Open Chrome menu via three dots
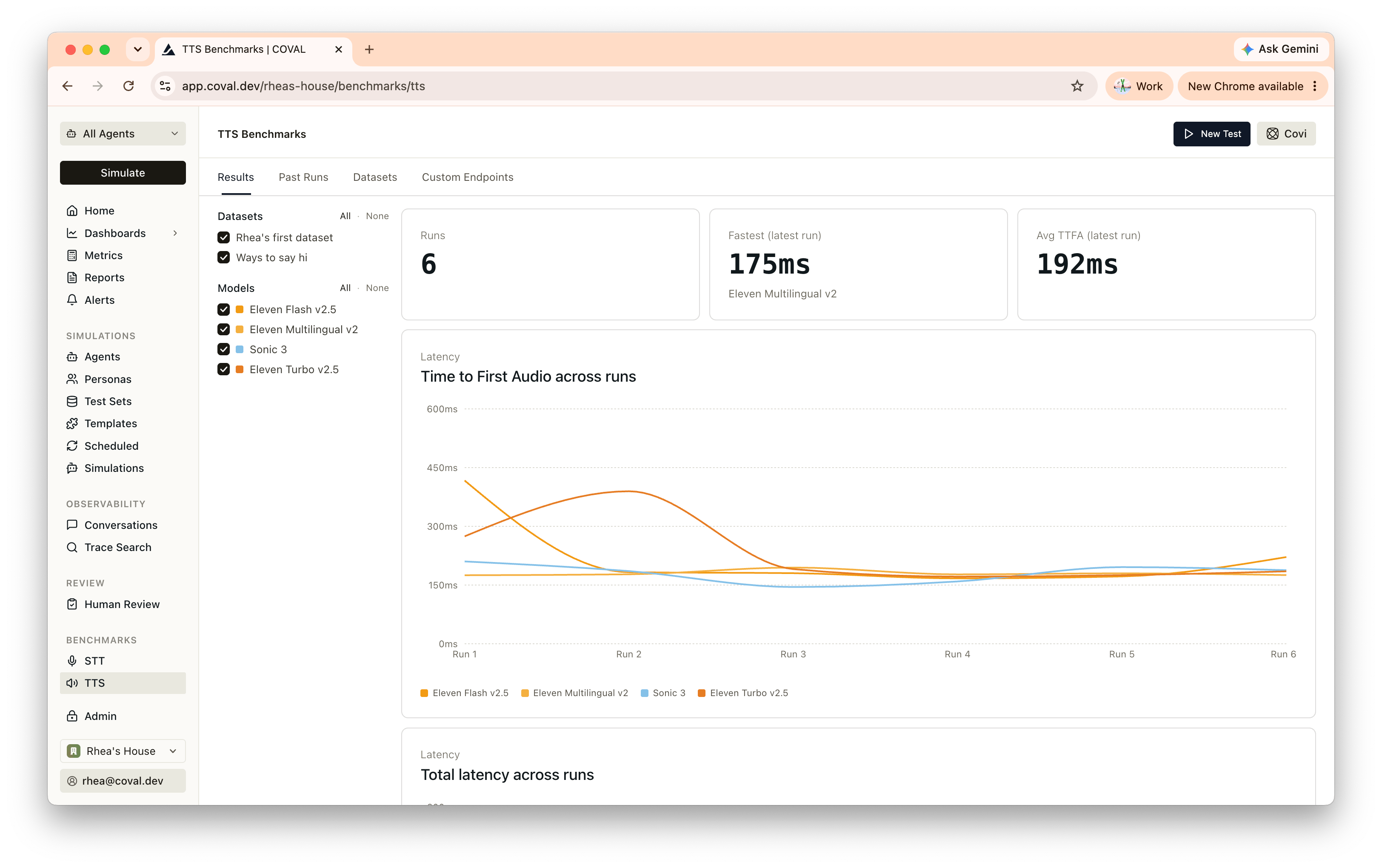This screenshot has height=868, width=1382. [x=1315, y=86]
